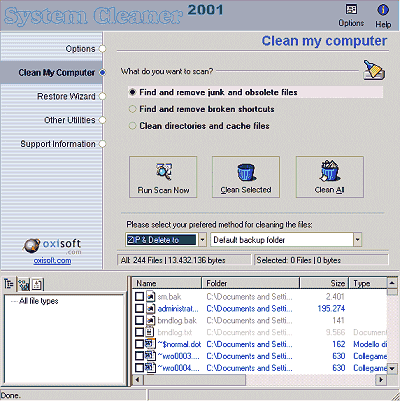This screenshot has width=400, height=401.
Task: Check the box for bmdlog.bak
Action: 139,320
